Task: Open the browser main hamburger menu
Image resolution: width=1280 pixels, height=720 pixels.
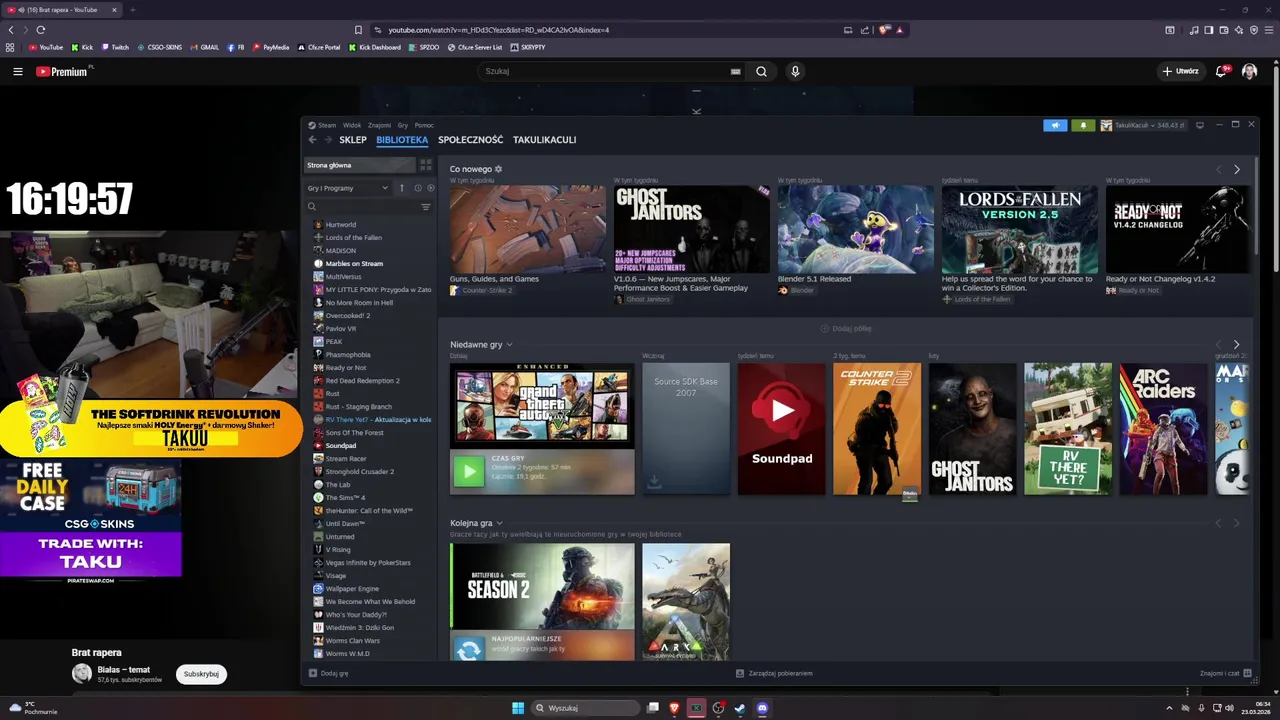Action: pos(1268,30)
